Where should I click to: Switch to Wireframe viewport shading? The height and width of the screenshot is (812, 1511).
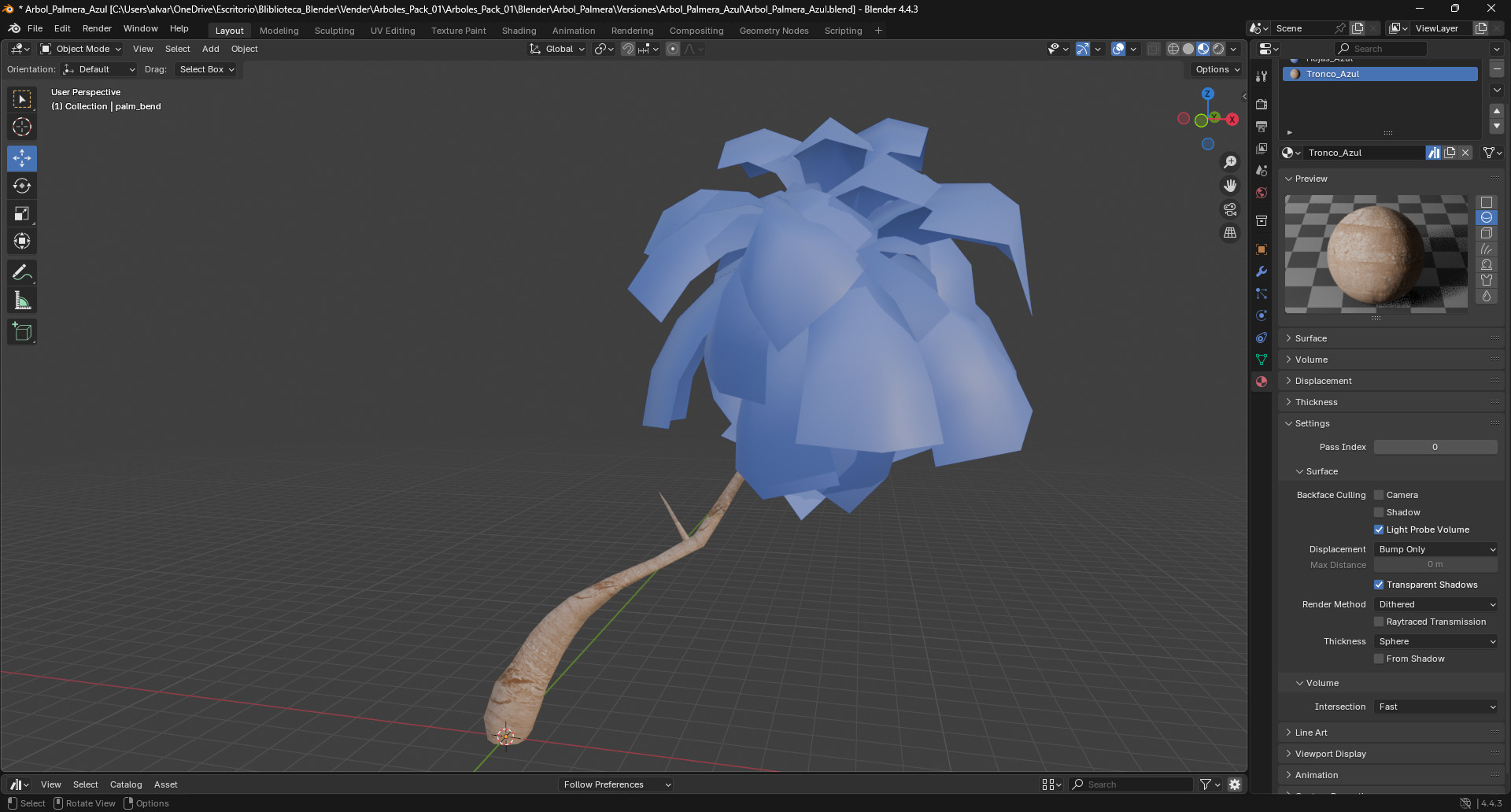pos(1173,49)
